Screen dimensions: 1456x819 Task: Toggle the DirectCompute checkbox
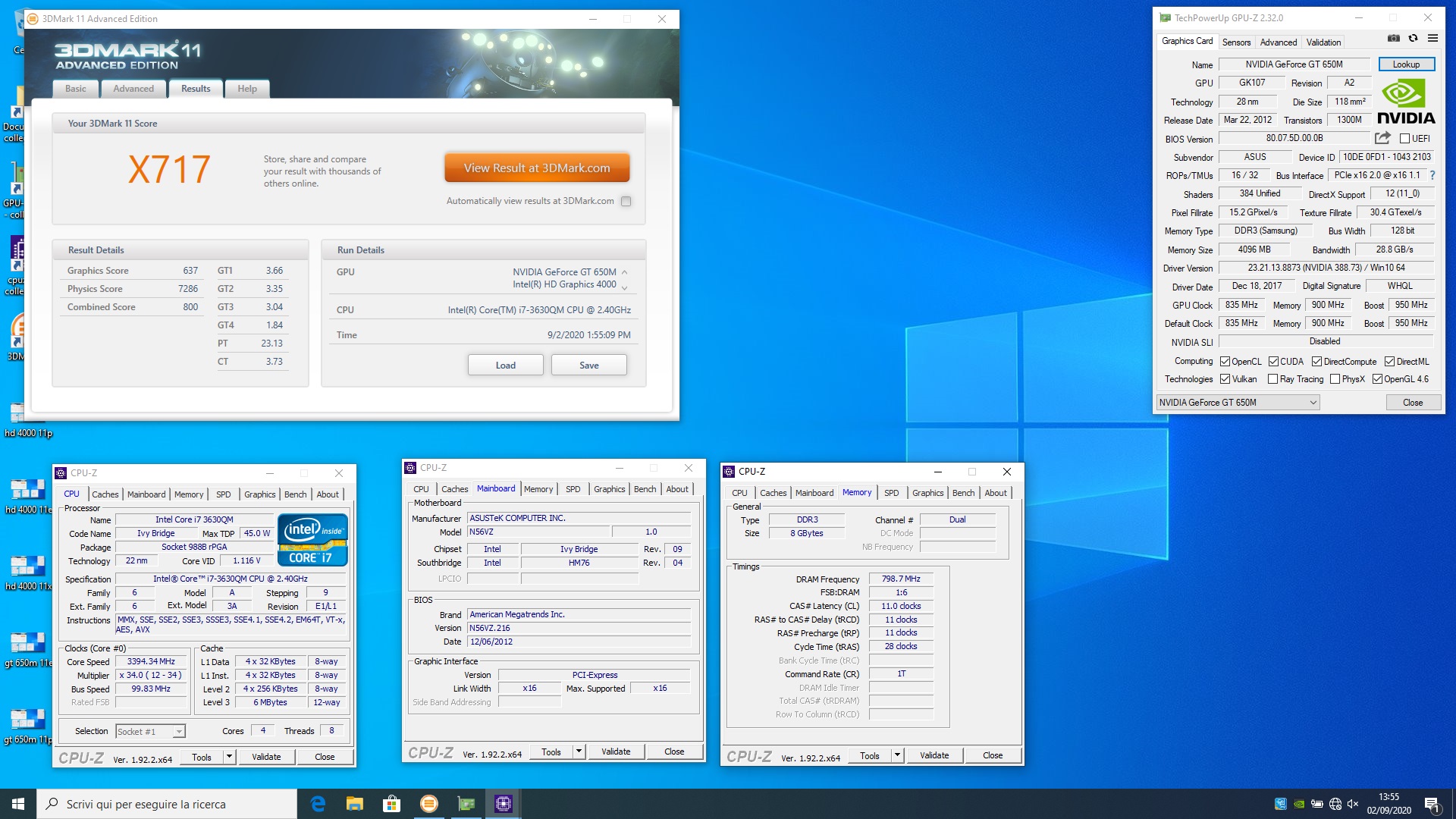[1317, 362]
